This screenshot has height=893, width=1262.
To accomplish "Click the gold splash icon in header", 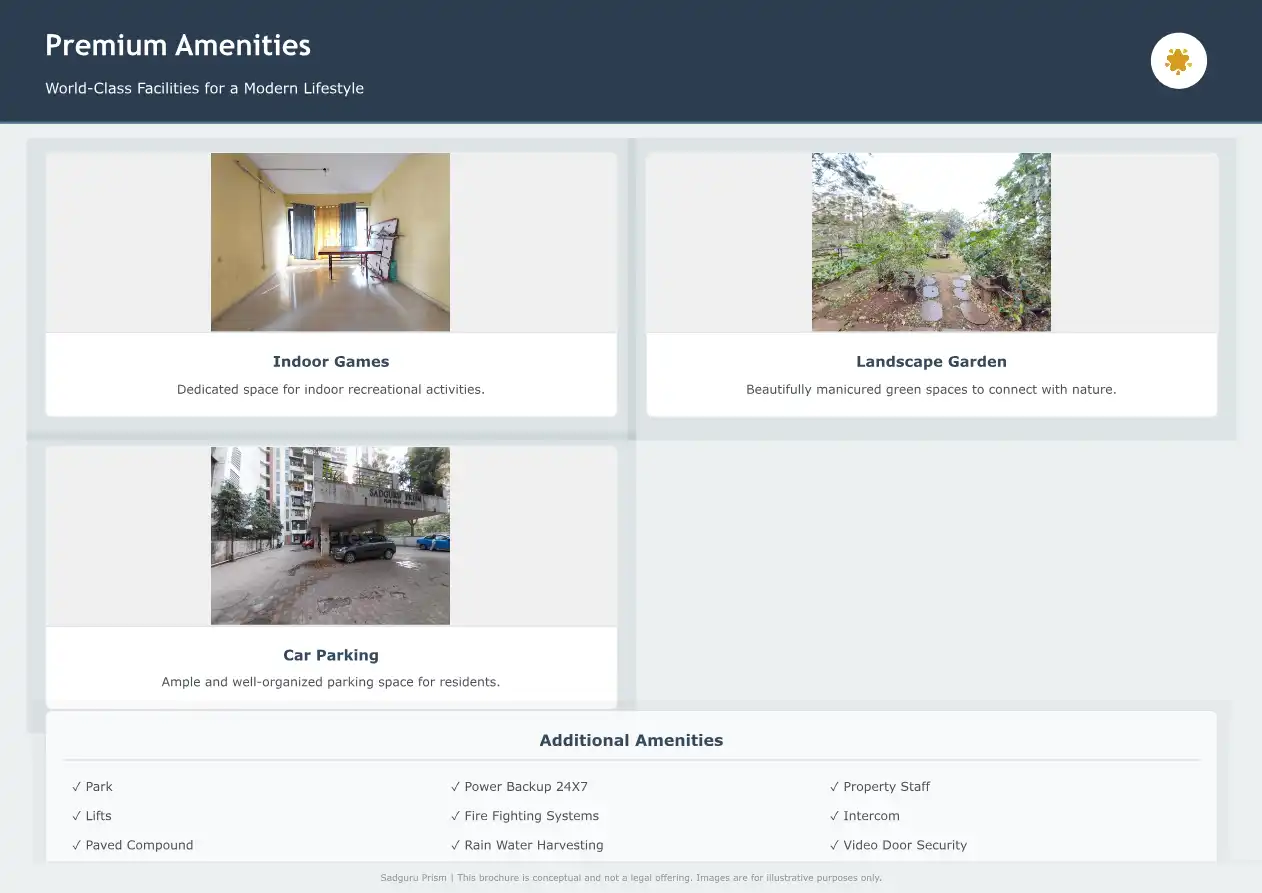I will click(1178, 61).
